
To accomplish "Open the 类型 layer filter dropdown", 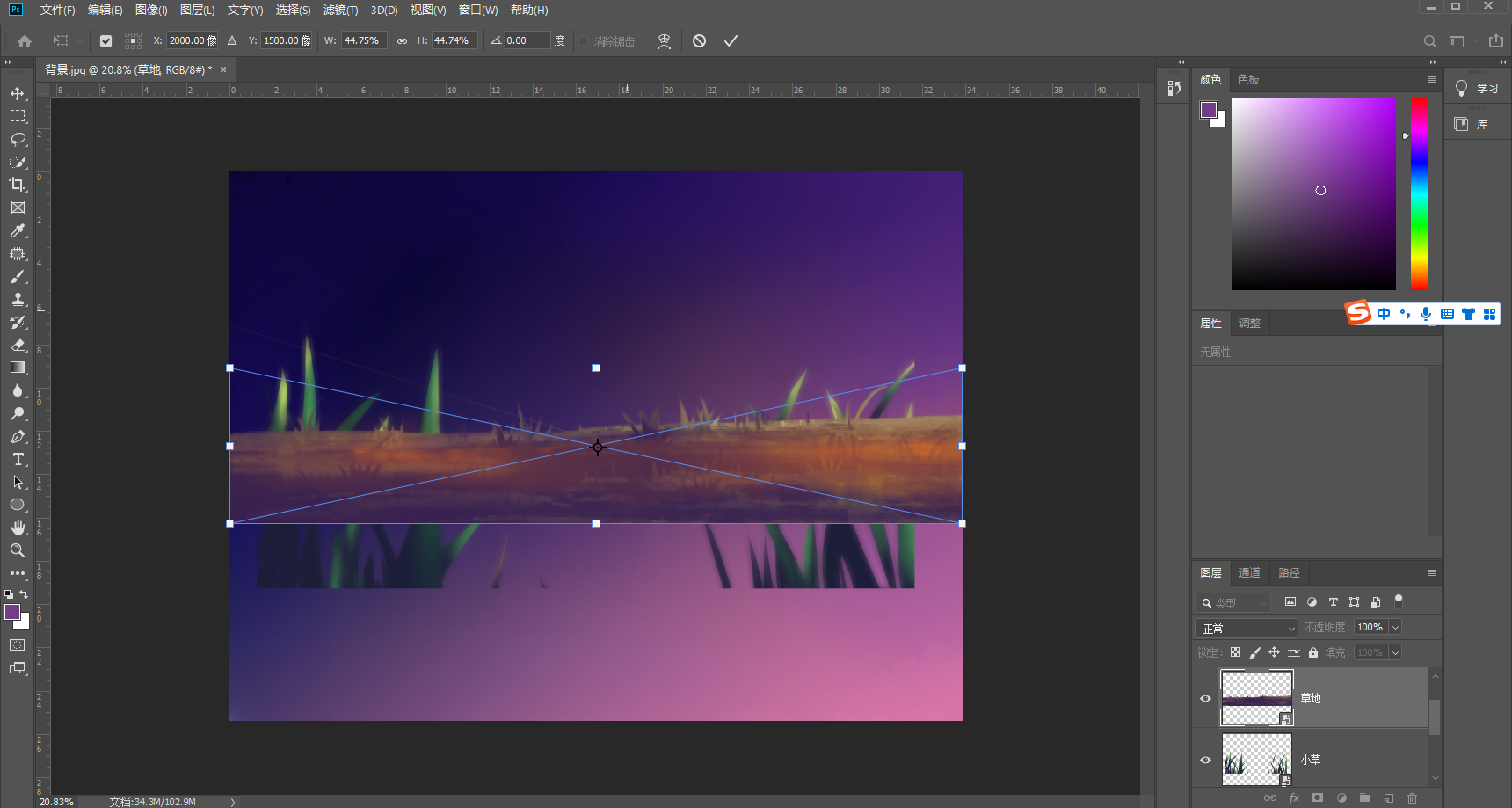I will (1232, 602).
